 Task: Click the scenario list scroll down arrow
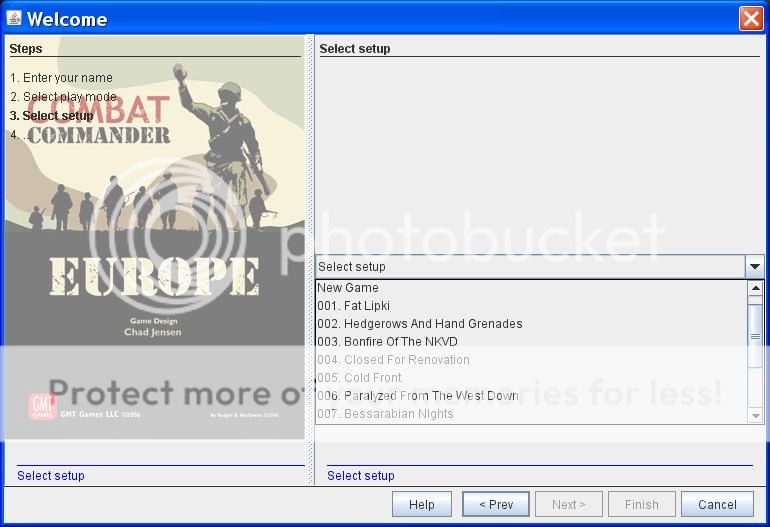[x=755, y=416]
